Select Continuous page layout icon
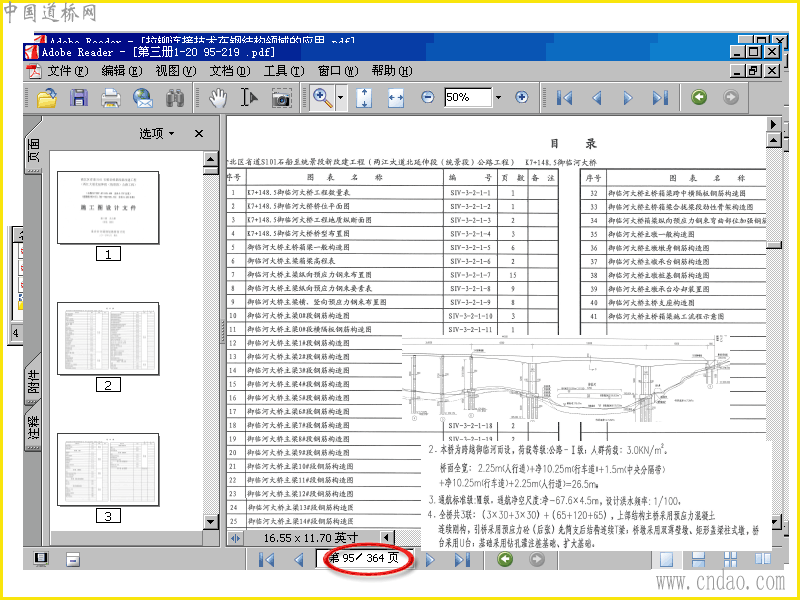The height and width of the screenshot is (600, 800). 698,560
